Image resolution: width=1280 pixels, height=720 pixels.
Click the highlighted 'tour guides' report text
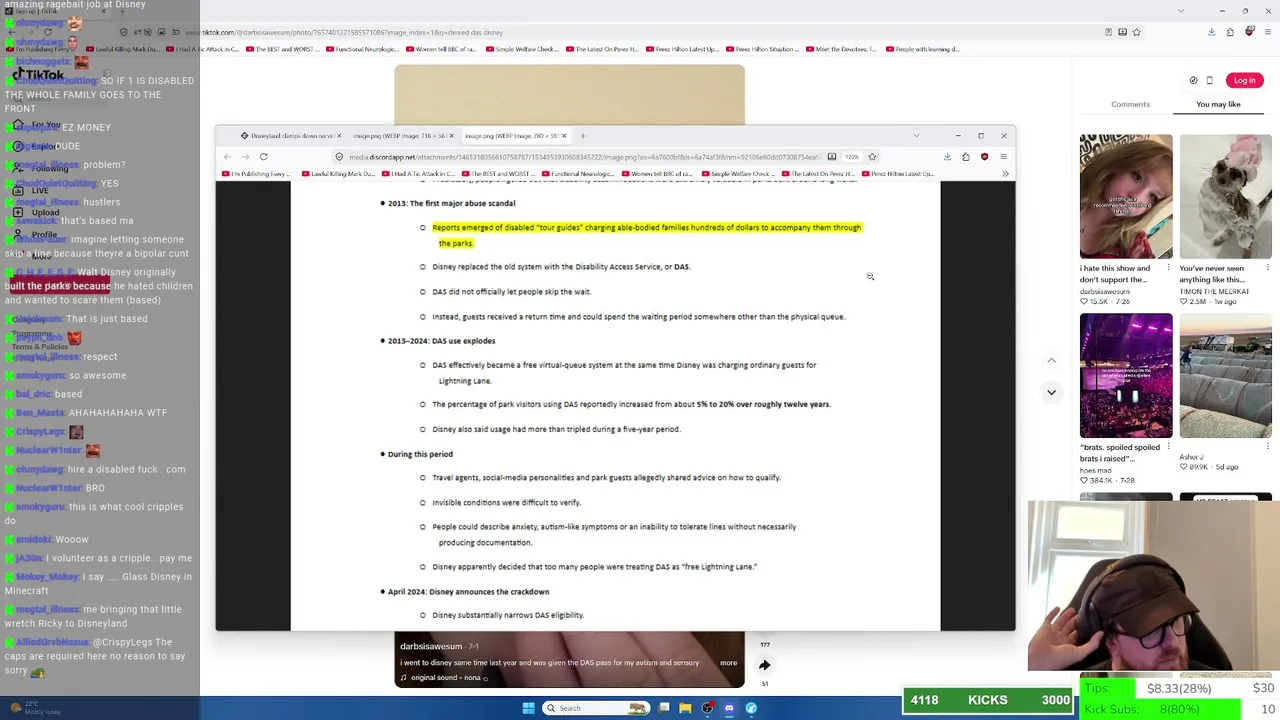click(x=647, y=235)
